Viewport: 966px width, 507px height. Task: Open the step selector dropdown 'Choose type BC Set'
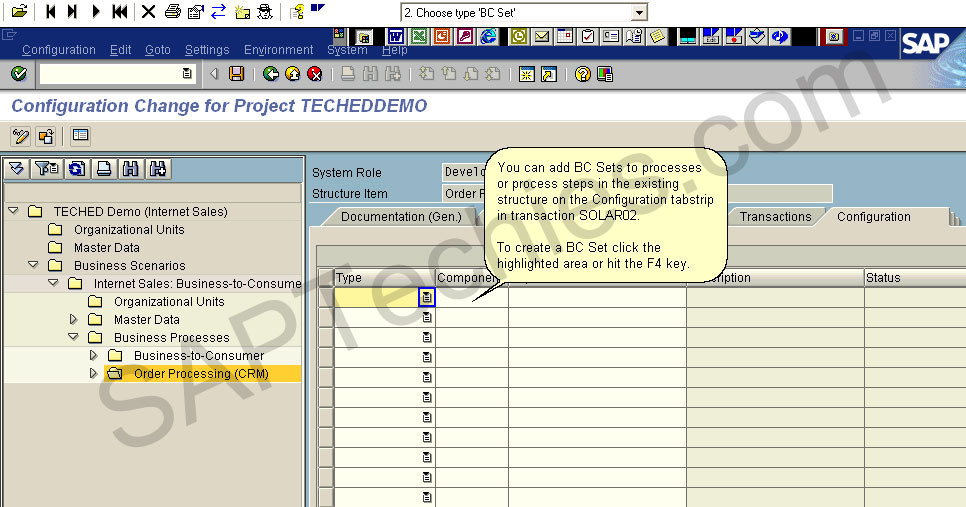click(x=639, y=12)
